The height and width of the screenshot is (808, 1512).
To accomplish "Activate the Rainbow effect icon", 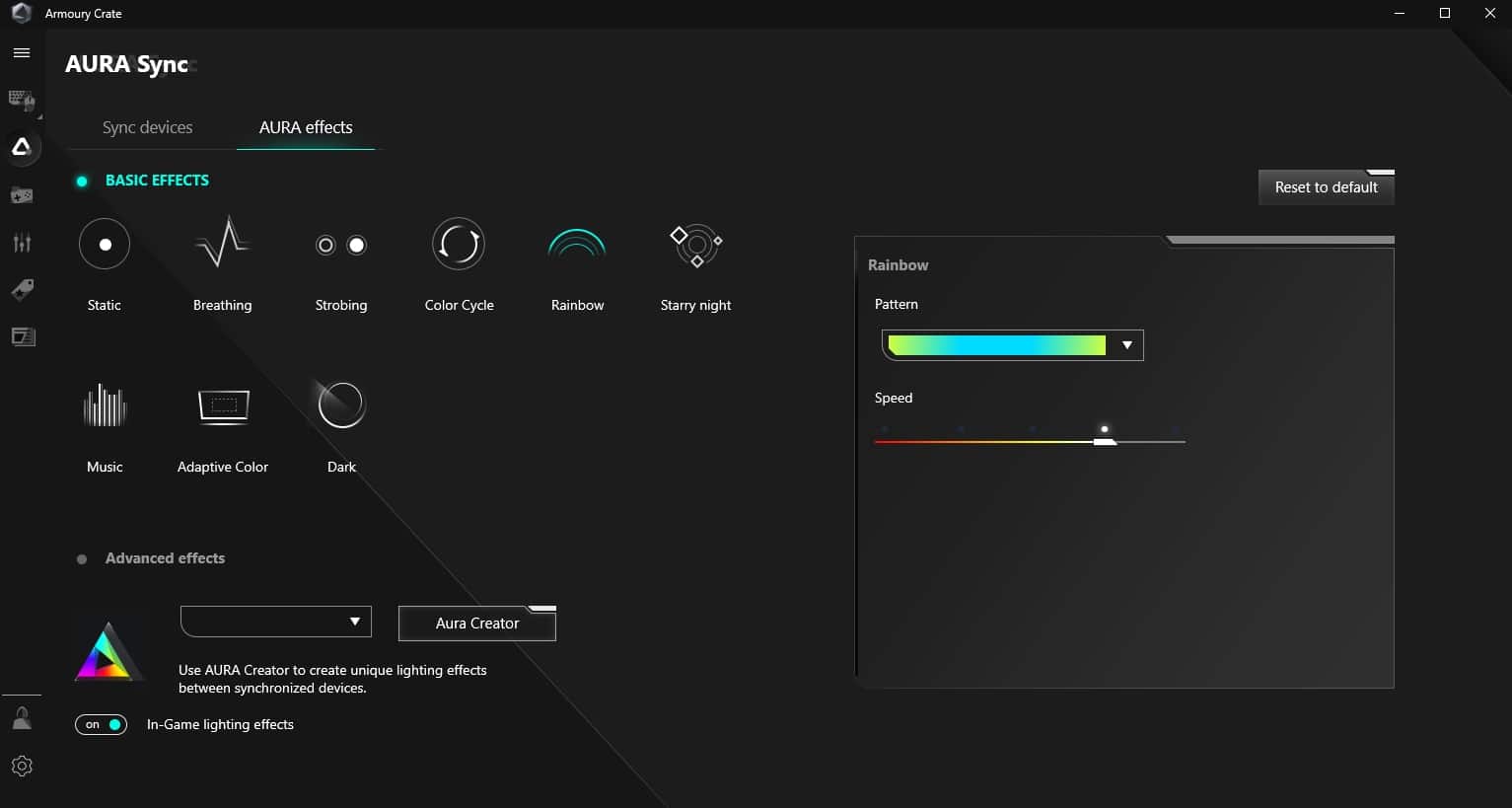I will tap(577, 244).
